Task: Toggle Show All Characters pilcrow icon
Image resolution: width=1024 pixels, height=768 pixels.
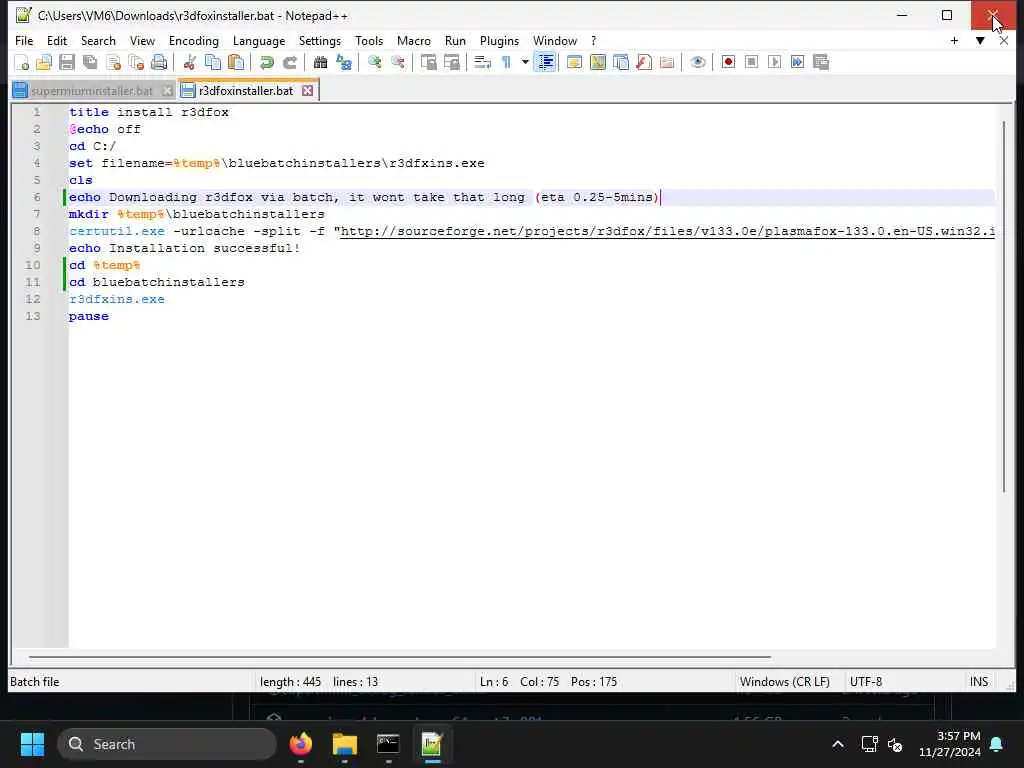Action: (506, 62)
